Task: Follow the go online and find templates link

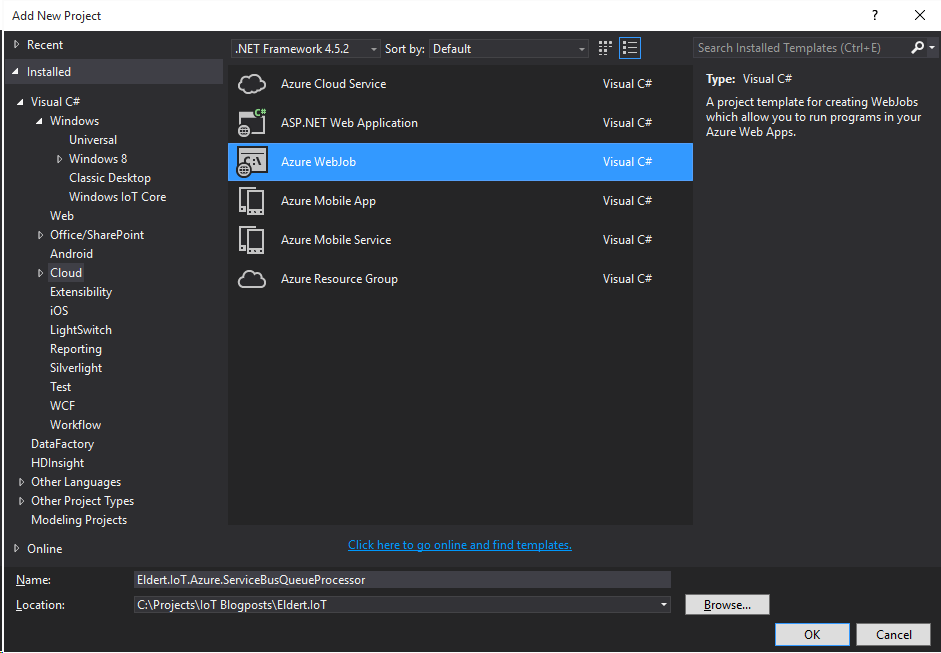Action: (x=459, y=545)
